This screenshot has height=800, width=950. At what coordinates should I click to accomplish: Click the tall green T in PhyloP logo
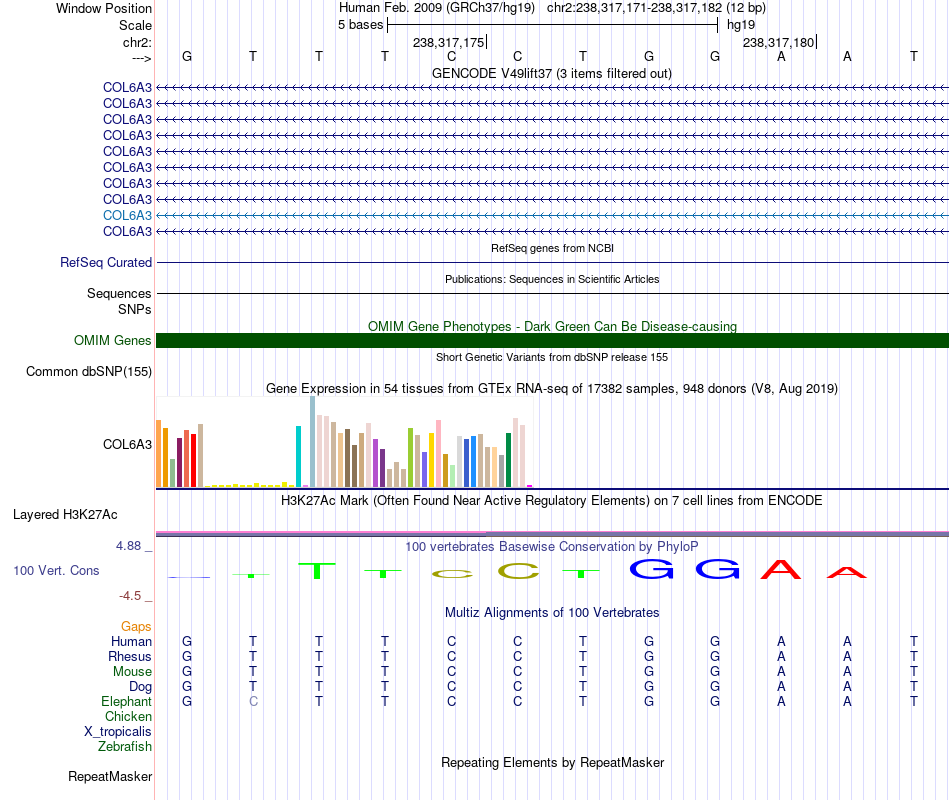coord(317,571)
